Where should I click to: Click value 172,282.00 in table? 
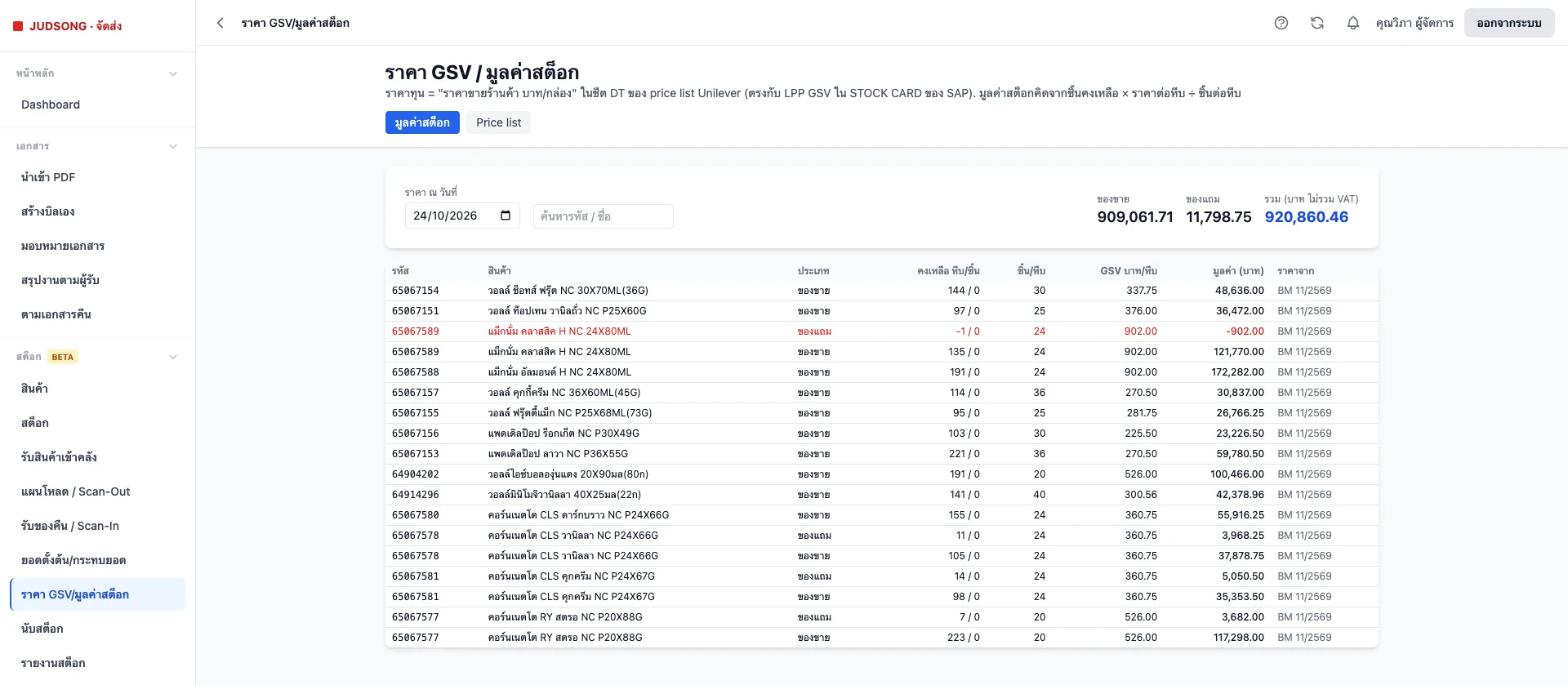tap(1237, 372)
